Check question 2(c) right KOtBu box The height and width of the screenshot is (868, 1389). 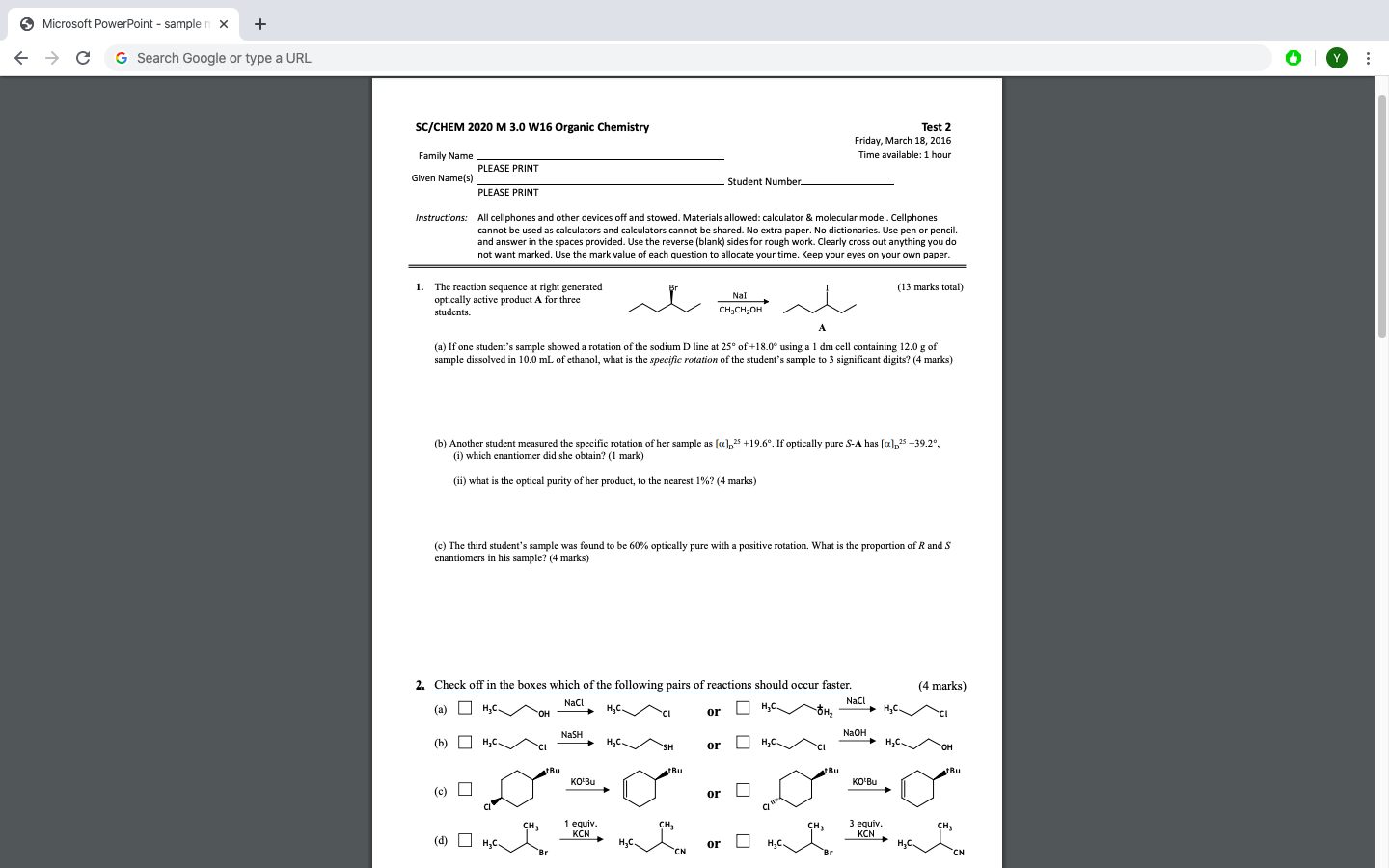(x=743, y=790)
